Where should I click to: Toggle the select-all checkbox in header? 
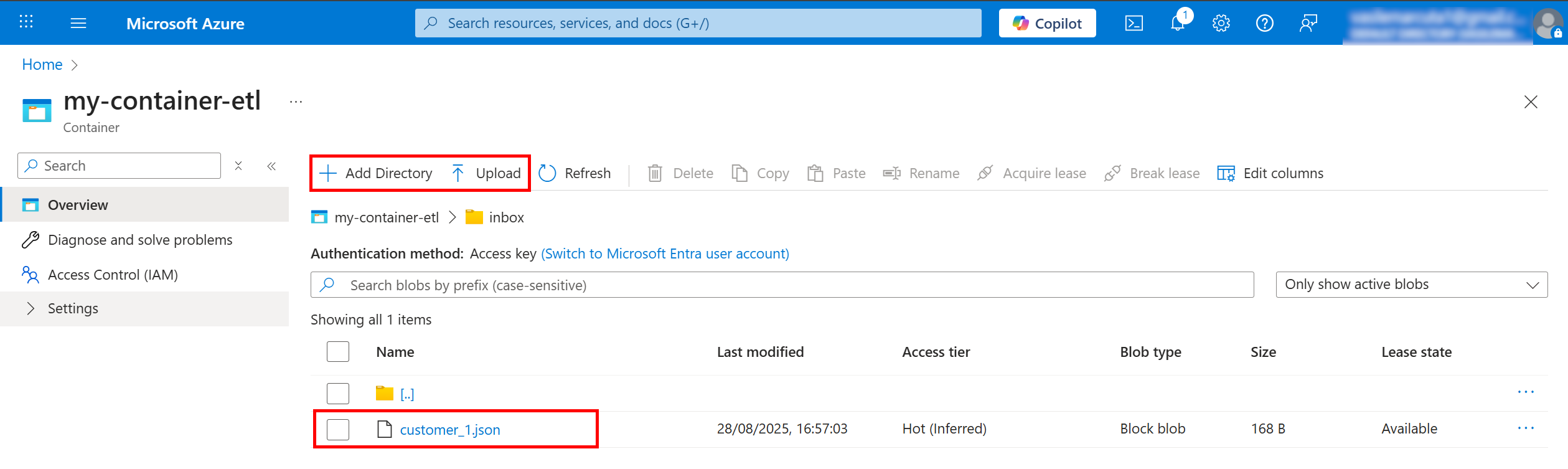pyautogui.click(x=338, y=352)
